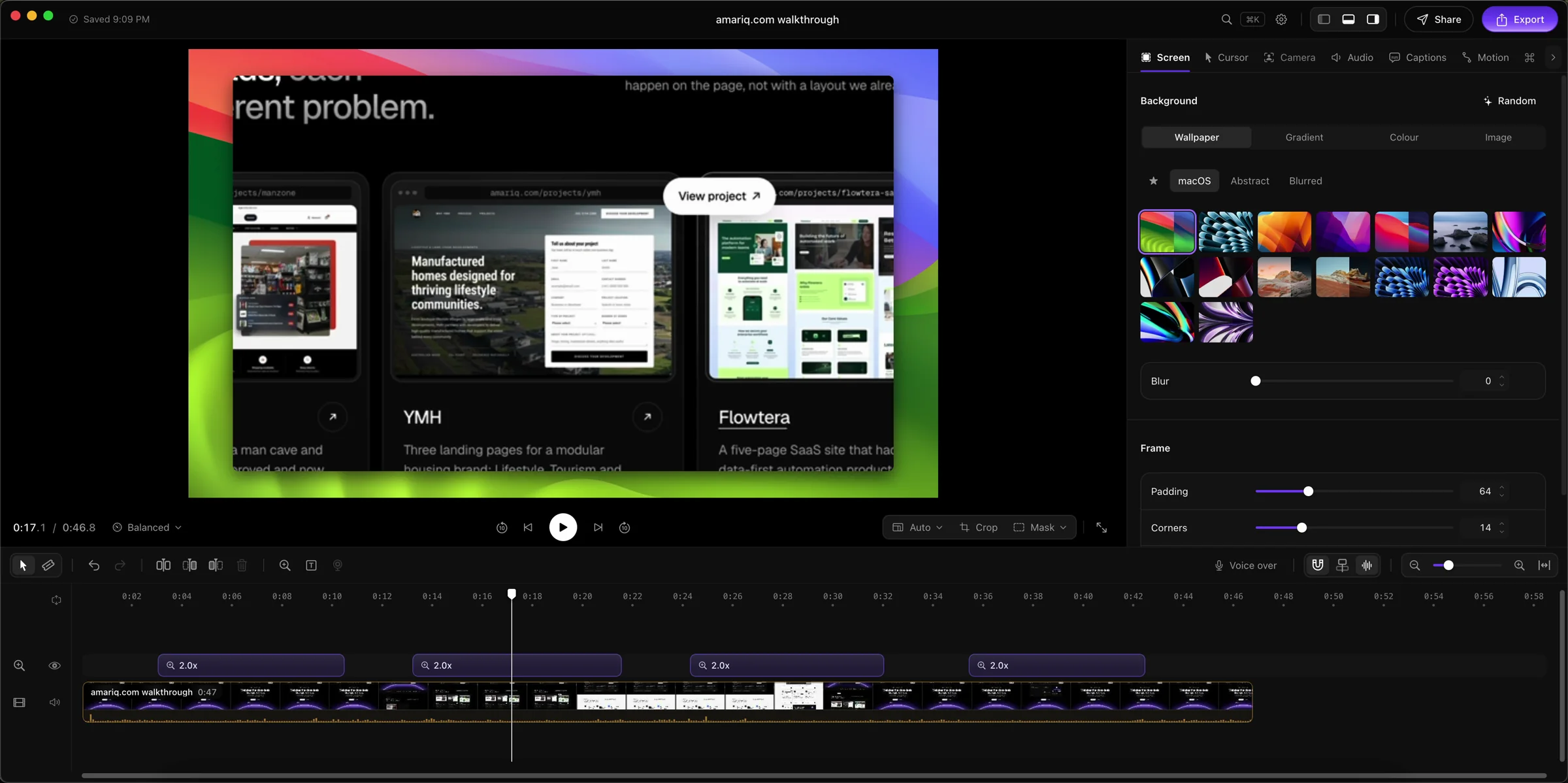Click the Export button
This screenshot has width=1568, height=783.
pos(1520,20)
